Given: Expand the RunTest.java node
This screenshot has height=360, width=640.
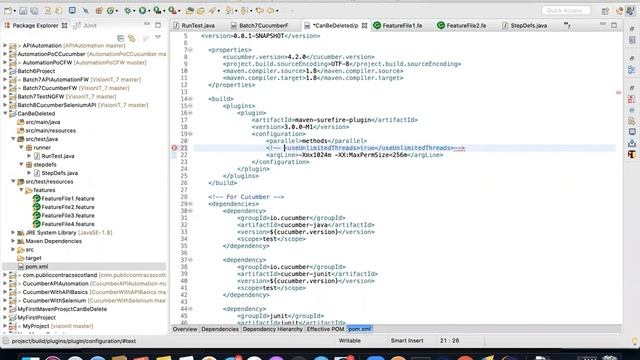Looking at the screenshot, I should [x=29, y=156].
